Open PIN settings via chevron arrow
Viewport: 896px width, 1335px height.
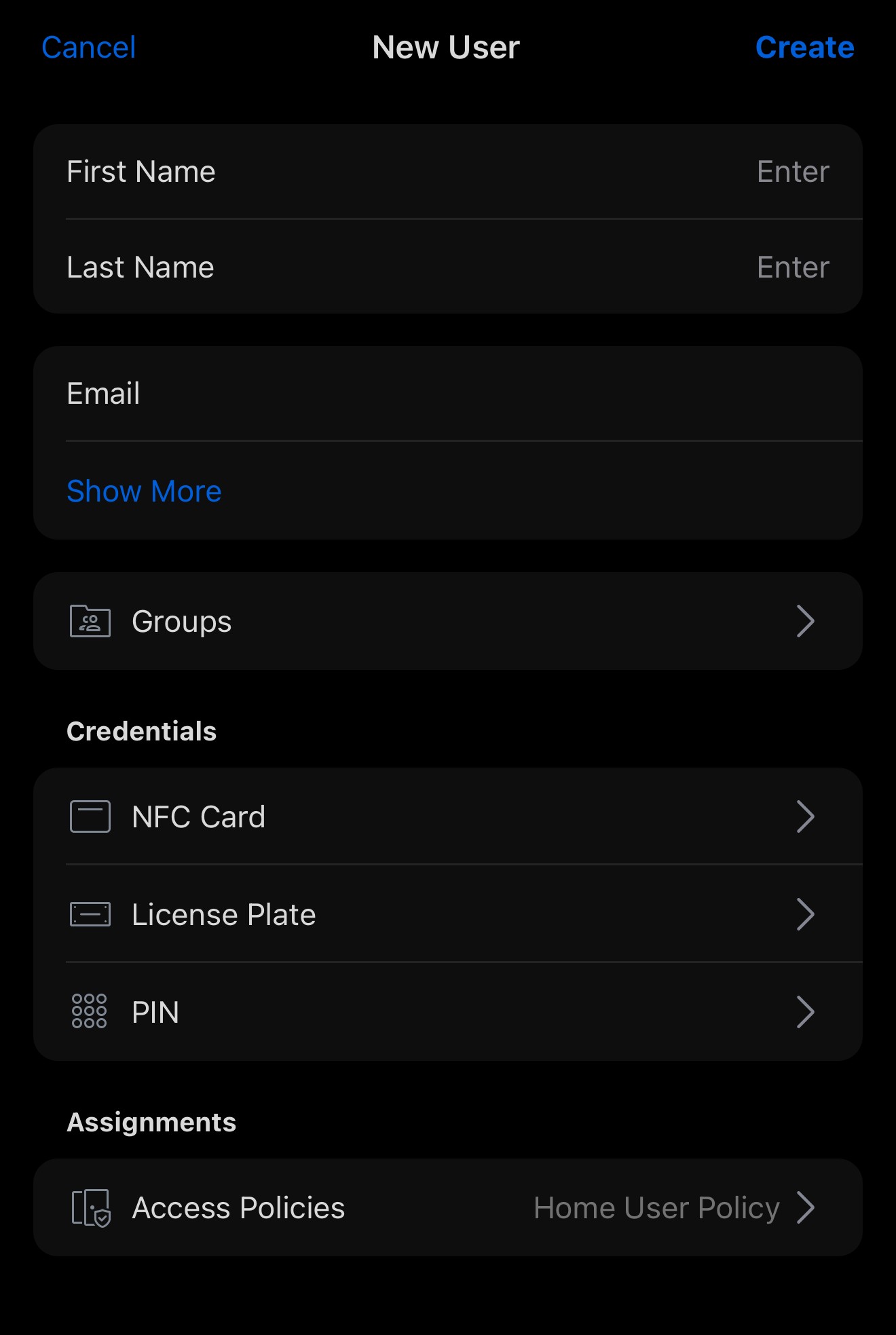coord(805,1012)
